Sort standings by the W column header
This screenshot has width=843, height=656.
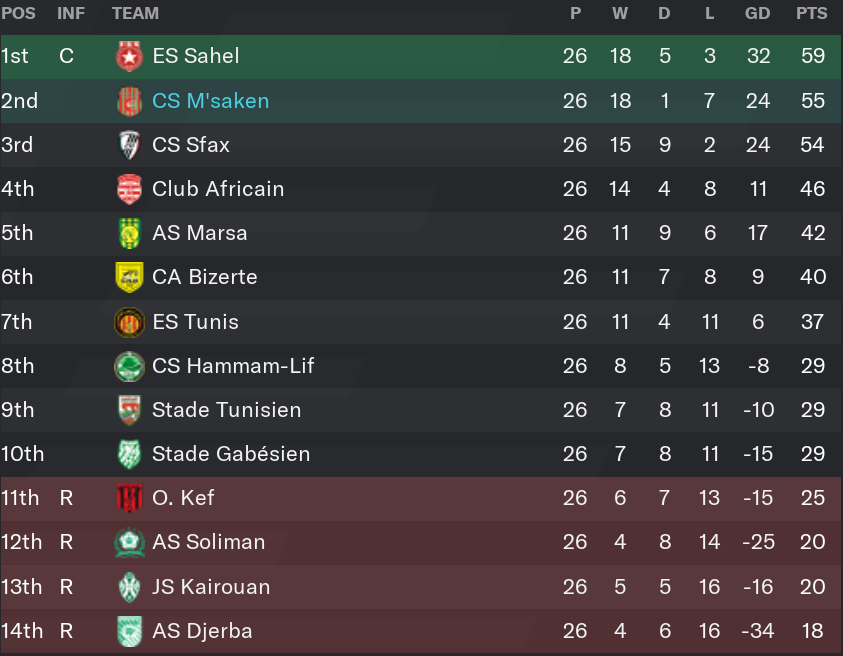click(x=620, y=13)
